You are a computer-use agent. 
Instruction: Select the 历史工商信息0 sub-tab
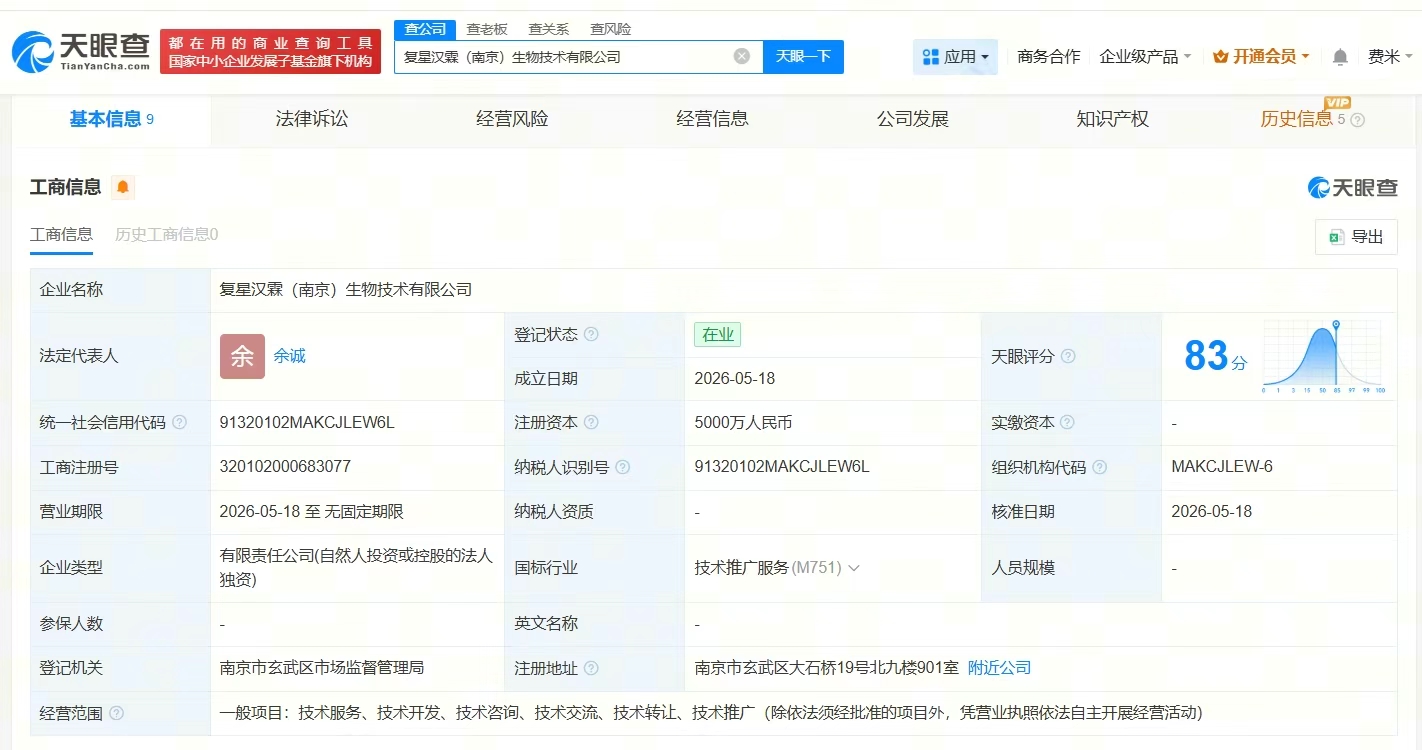tap(166, 234)
